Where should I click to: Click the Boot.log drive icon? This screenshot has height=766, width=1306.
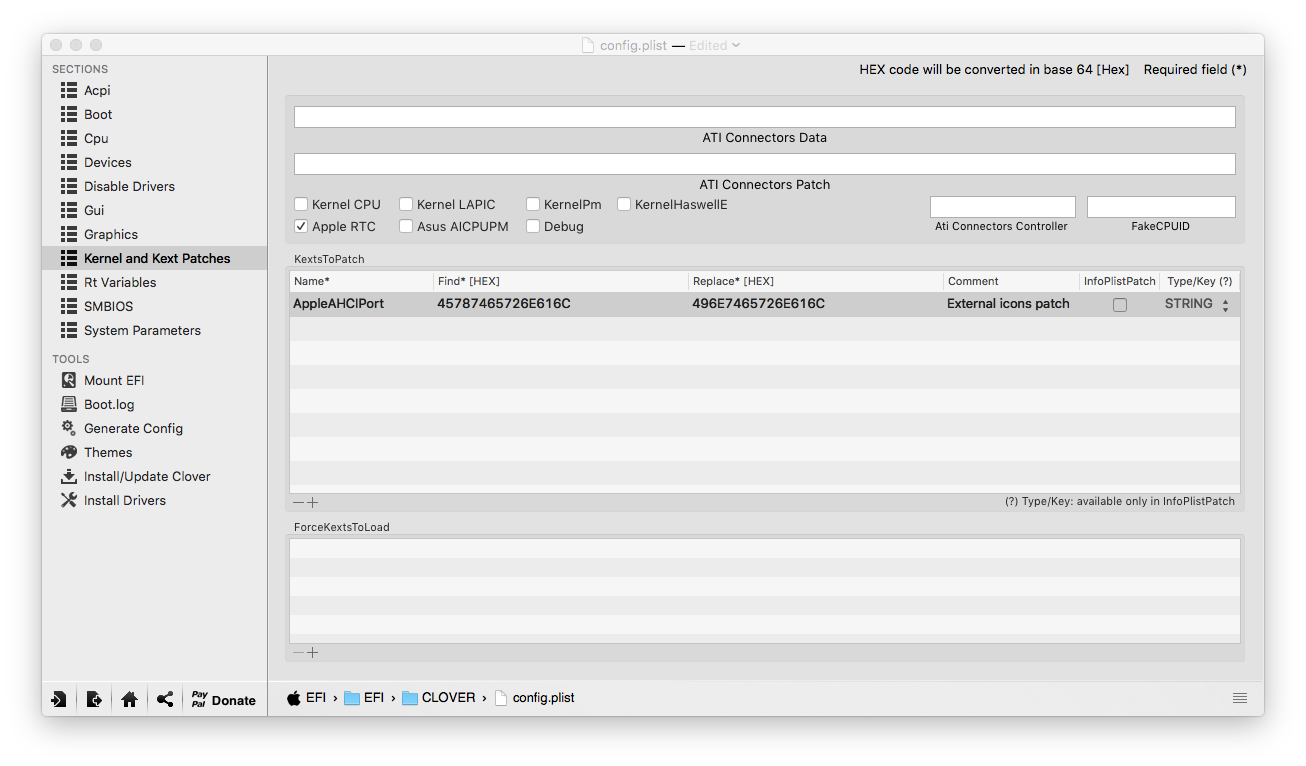(x=69, y=404)
